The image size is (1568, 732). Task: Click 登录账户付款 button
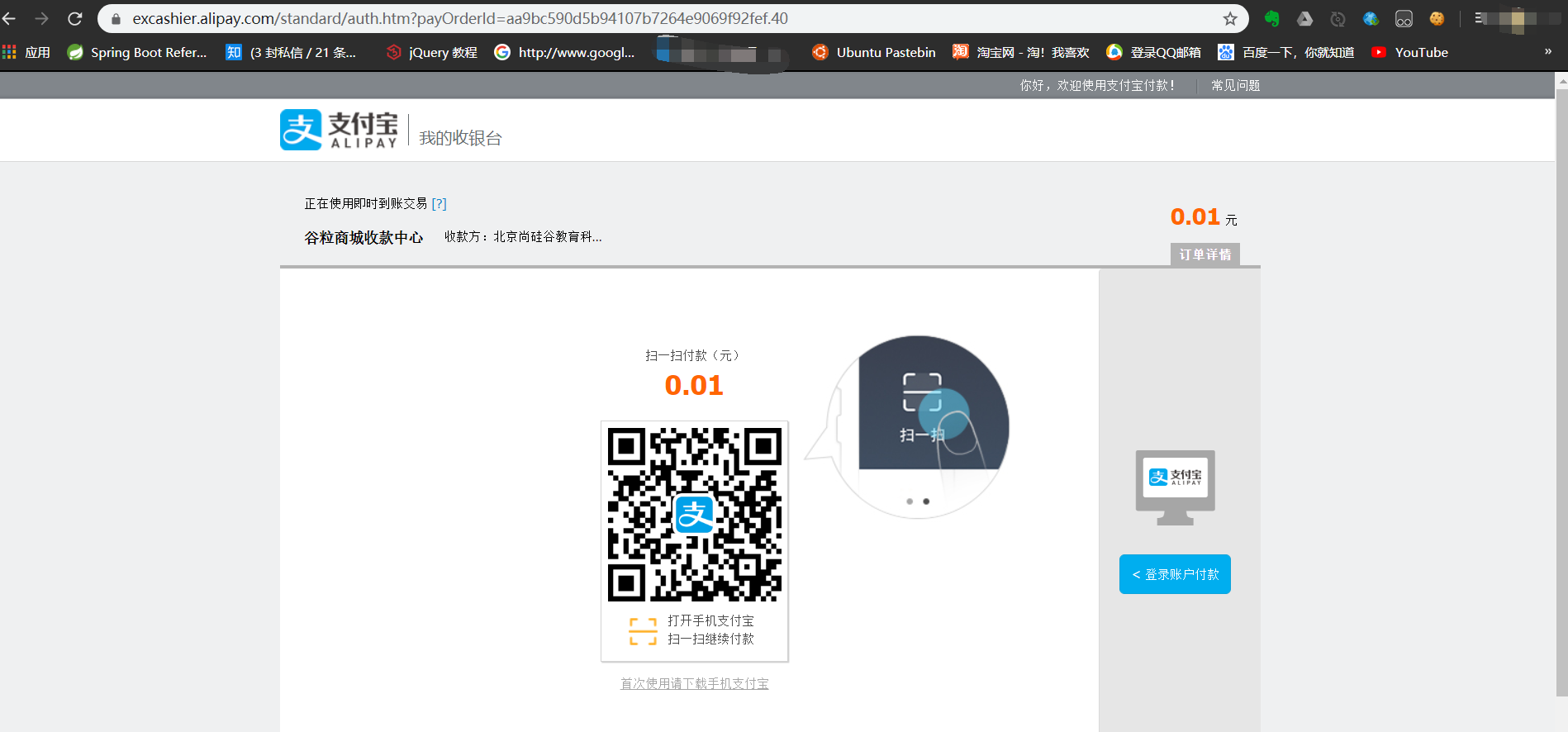pyautogui.click(x=1175, y=574)
